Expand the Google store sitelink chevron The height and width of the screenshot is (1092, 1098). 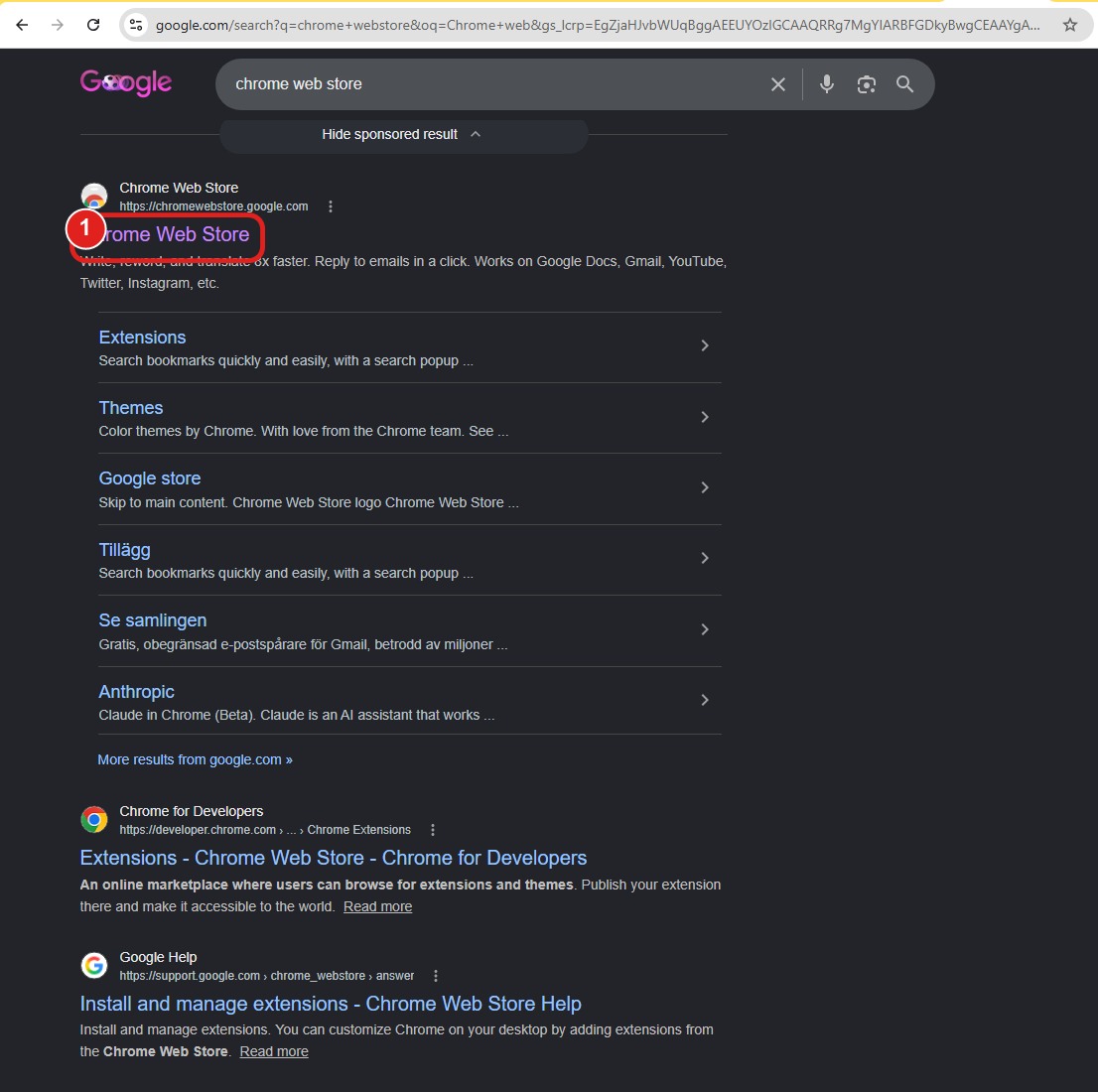(x=705, y=487)
